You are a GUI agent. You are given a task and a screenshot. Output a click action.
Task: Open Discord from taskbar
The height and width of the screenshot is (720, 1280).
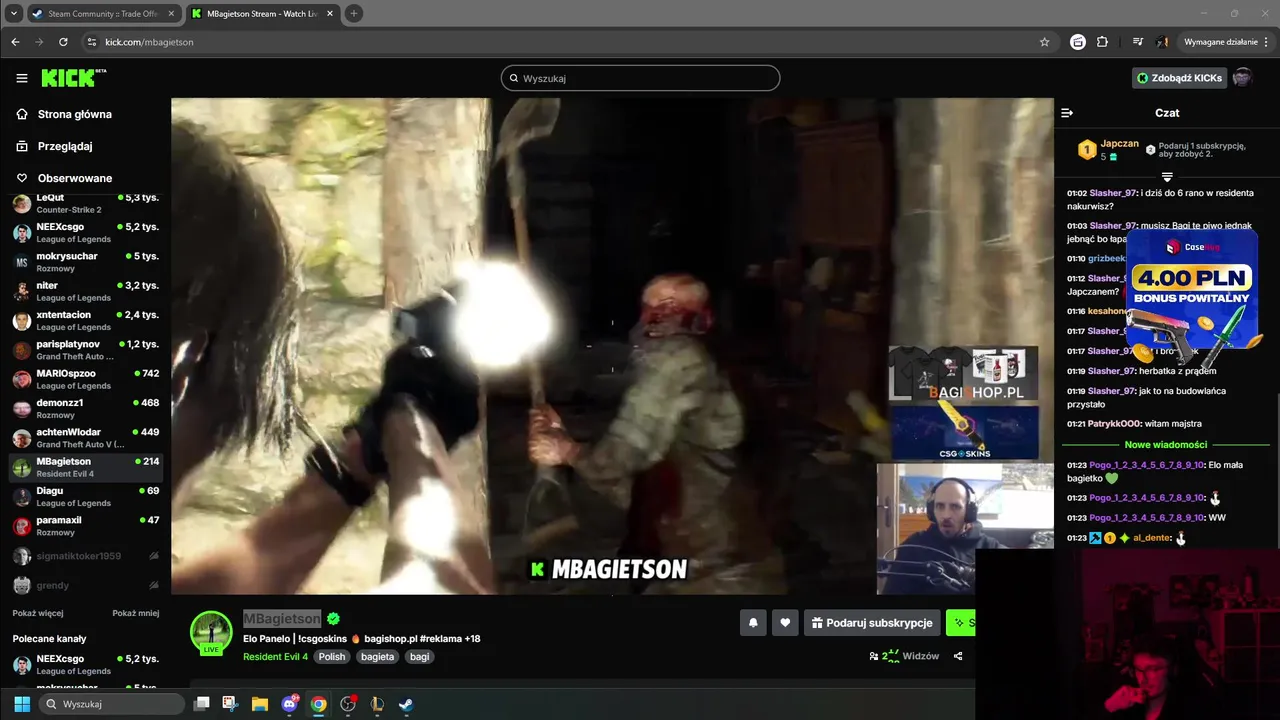[290, 704]
